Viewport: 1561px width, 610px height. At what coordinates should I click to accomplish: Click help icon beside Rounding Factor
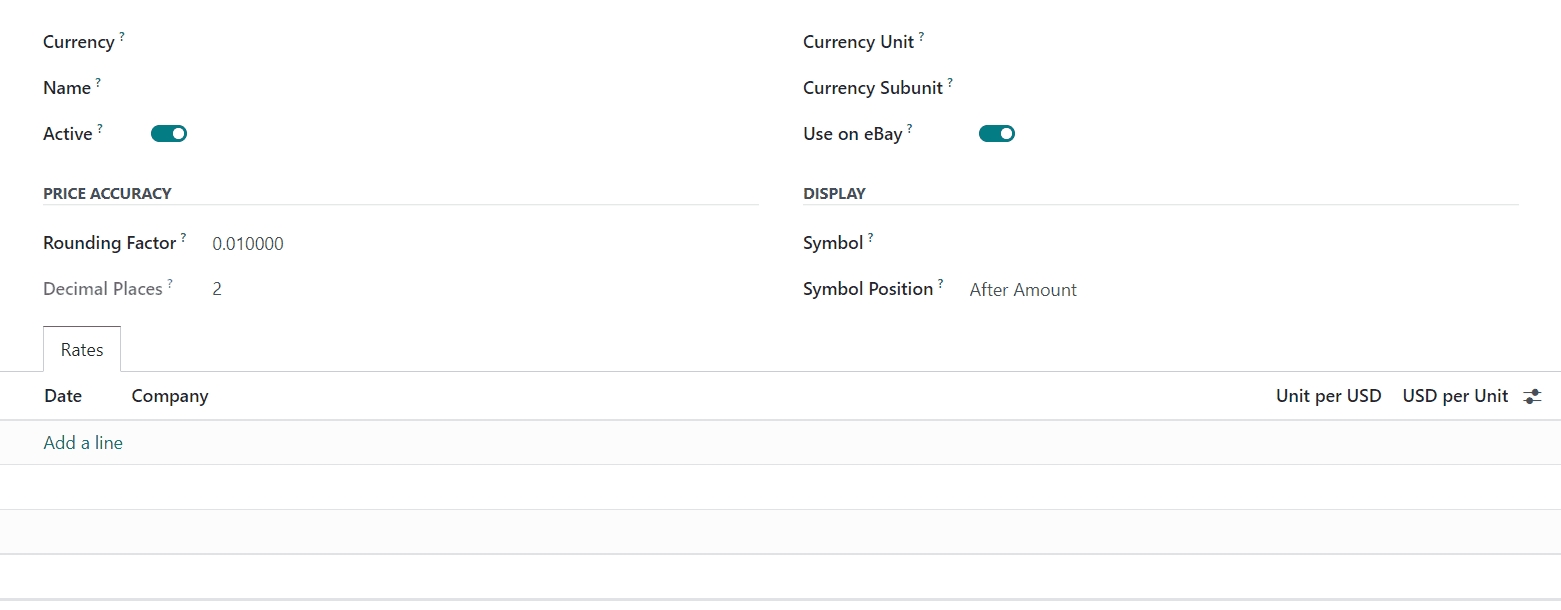(183, 238)
